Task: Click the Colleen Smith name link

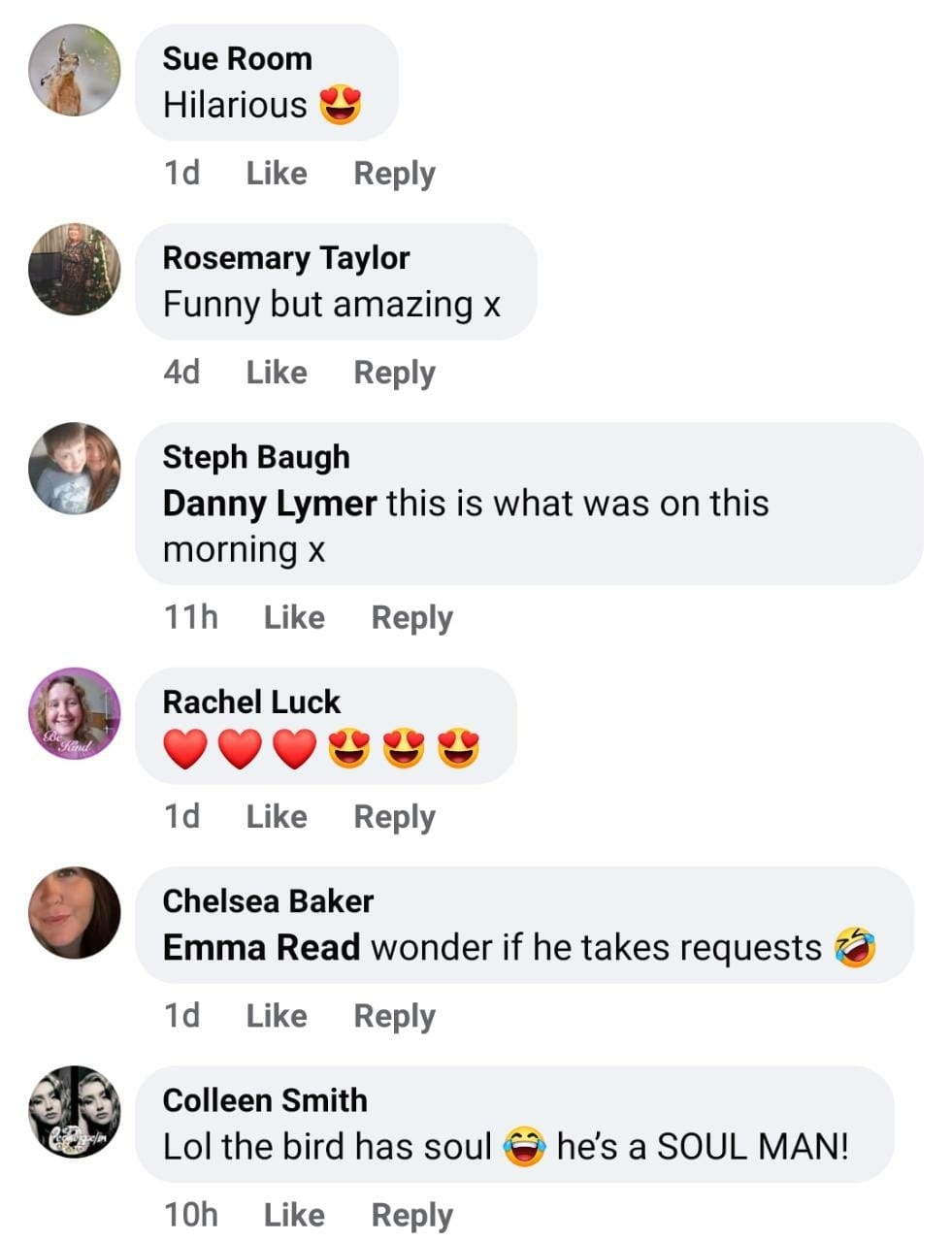Action: click(x=265, y=1100)
